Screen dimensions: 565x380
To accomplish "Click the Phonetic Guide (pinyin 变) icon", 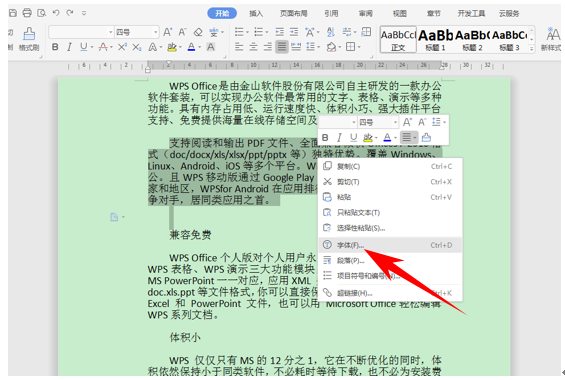I will point(214,32).
